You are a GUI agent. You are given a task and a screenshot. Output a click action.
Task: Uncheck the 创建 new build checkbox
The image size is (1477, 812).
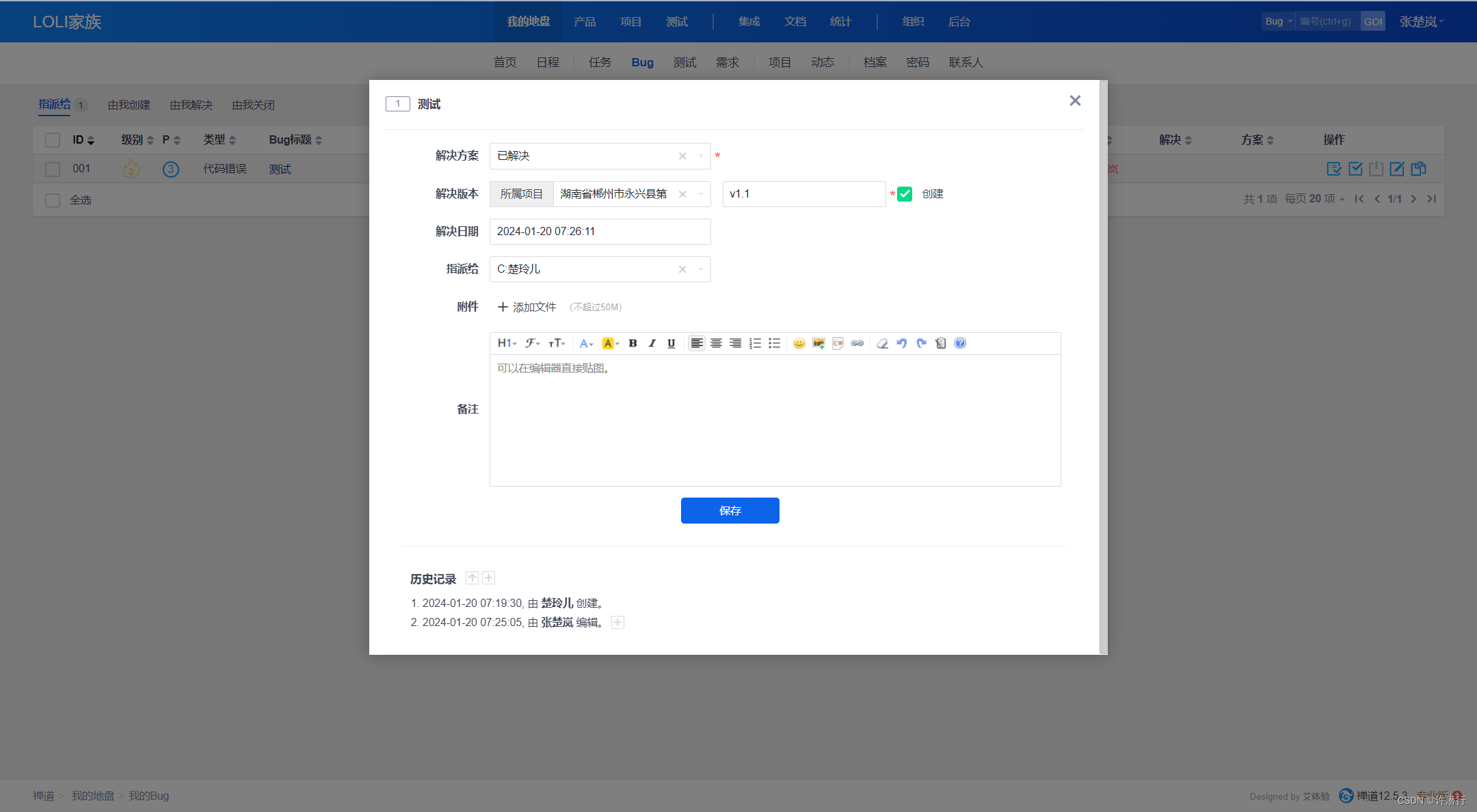(x=905, y=194)
